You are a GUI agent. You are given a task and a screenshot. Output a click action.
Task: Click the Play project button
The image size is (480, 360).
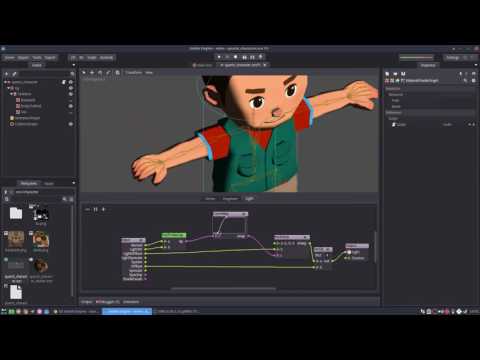point(219,57)
